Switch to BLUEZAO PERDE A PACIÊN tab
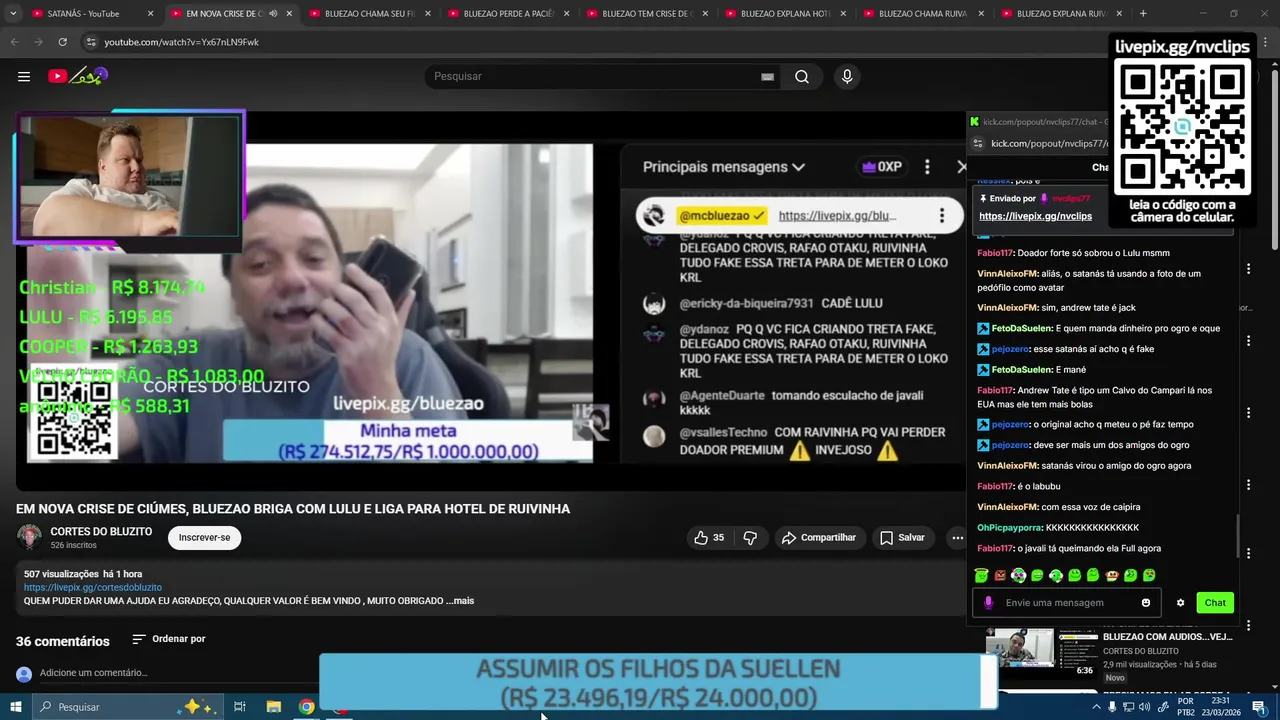 [508, 13]
